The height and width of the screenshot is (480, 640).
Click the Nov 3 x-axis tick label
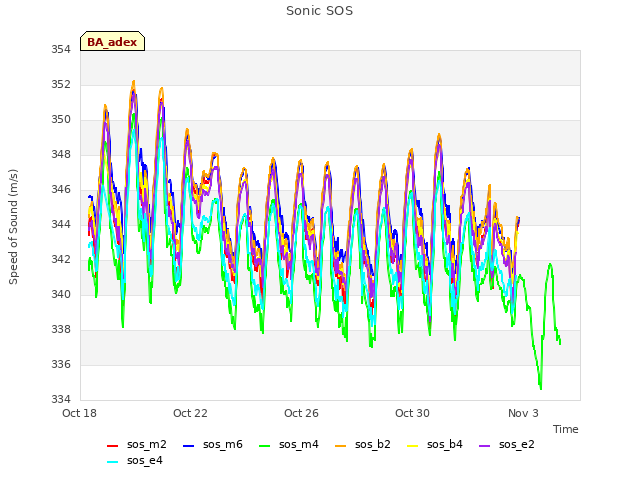[x=523, y=413]
